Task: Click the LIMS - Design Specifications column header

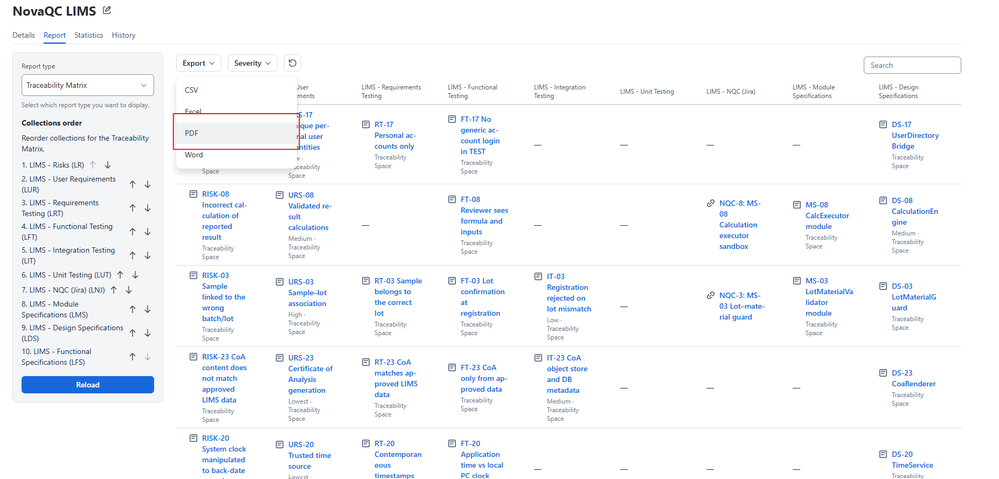Action: (x=900, y=92)
